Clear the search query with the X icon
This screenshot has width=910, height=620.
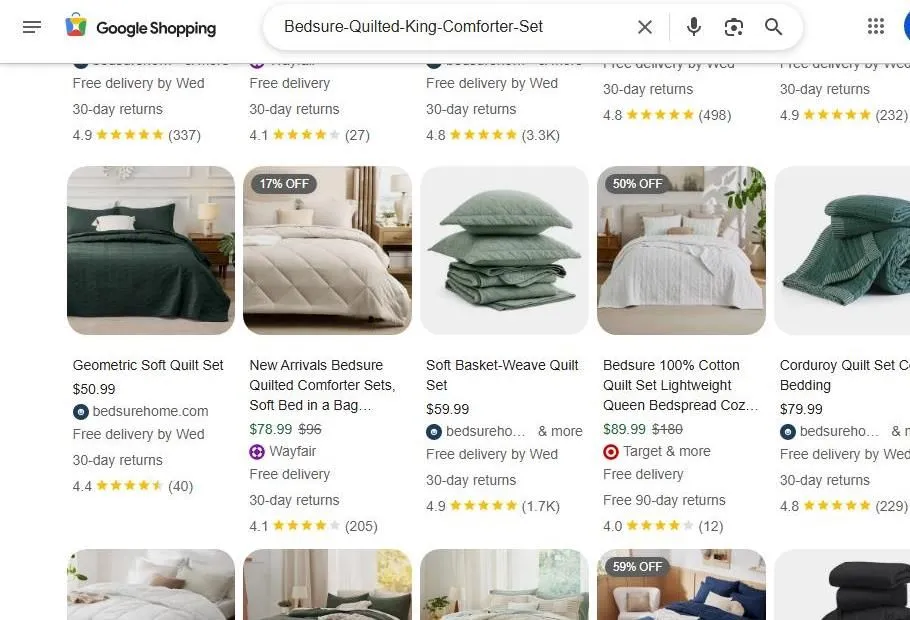(645, 27)
